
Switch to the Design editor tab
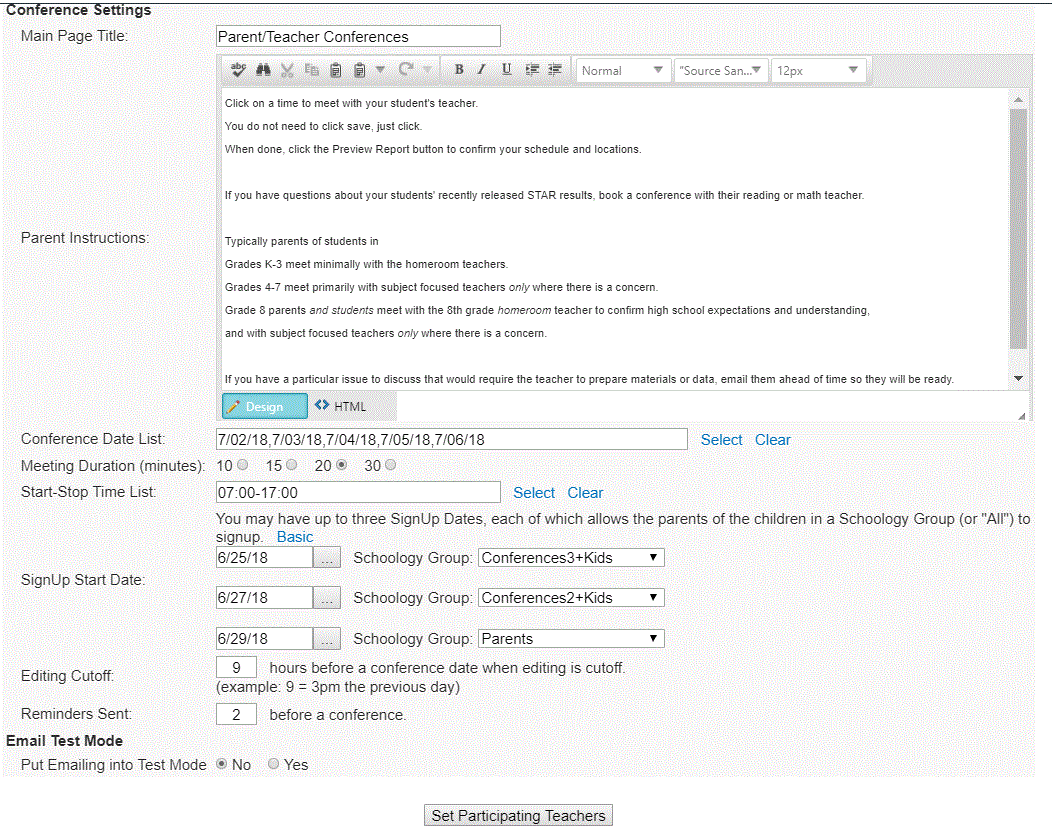pos(265,406)
